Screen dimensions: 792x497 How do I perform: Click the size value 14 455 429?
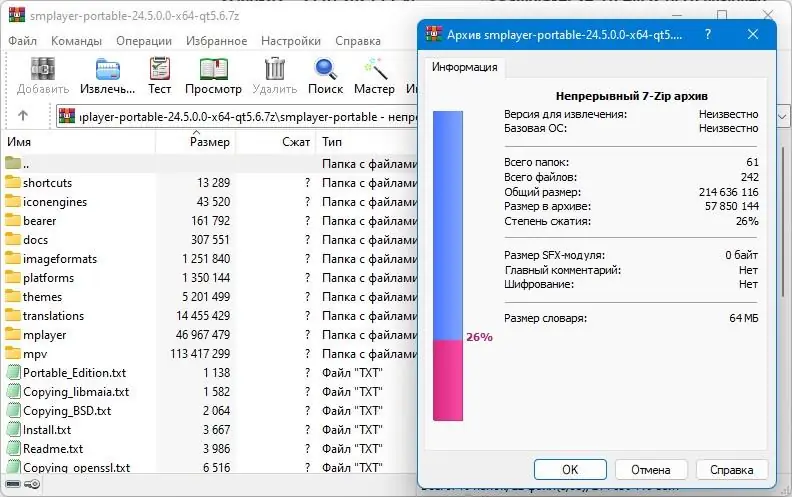(x=203, y=316)
